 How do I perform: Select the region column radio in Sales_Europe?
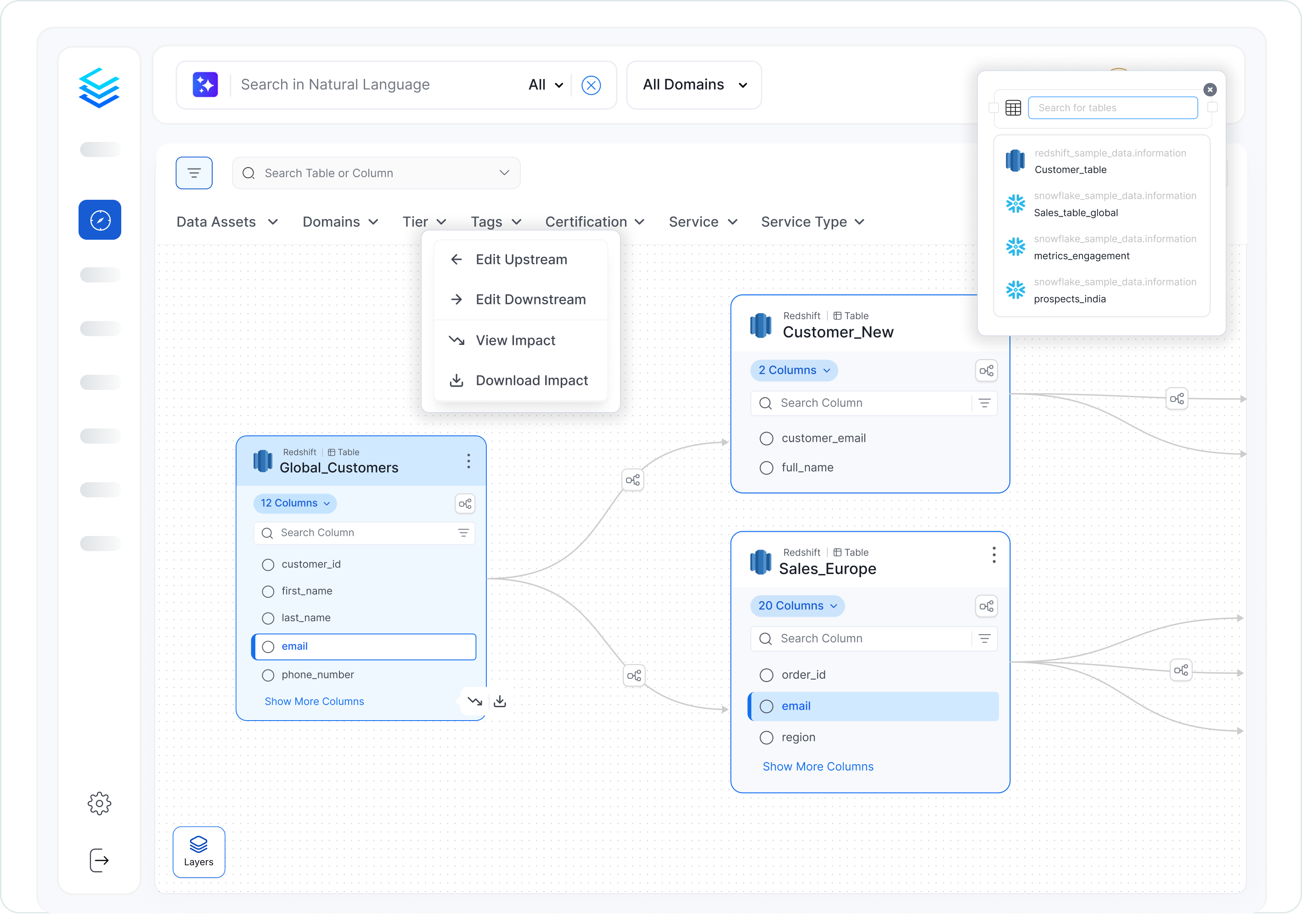pos(767,738)
